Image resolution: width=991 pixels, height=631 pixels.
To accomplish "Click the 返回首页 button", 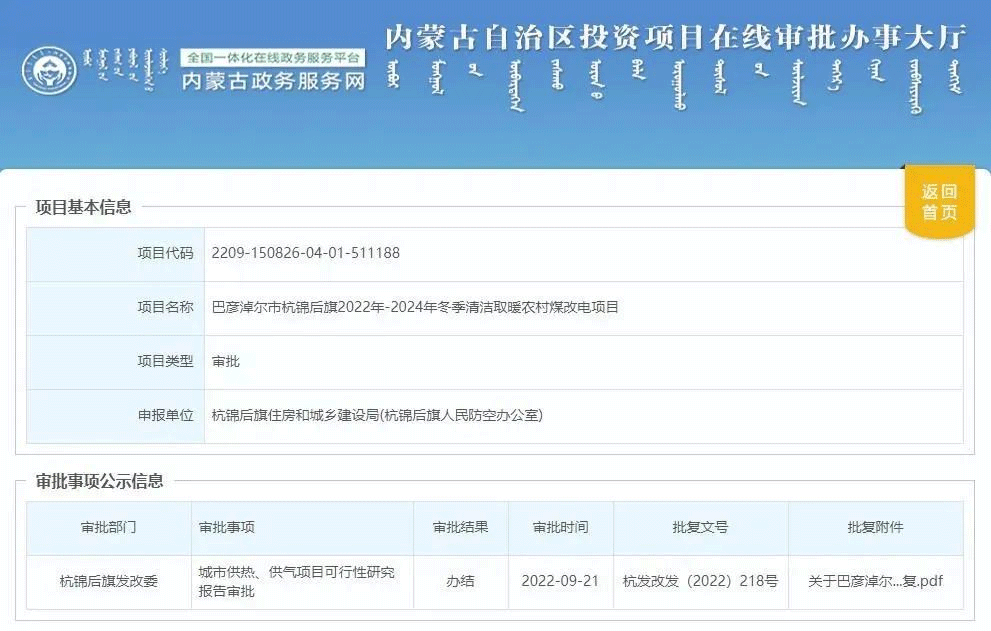I will click(939, 202).
